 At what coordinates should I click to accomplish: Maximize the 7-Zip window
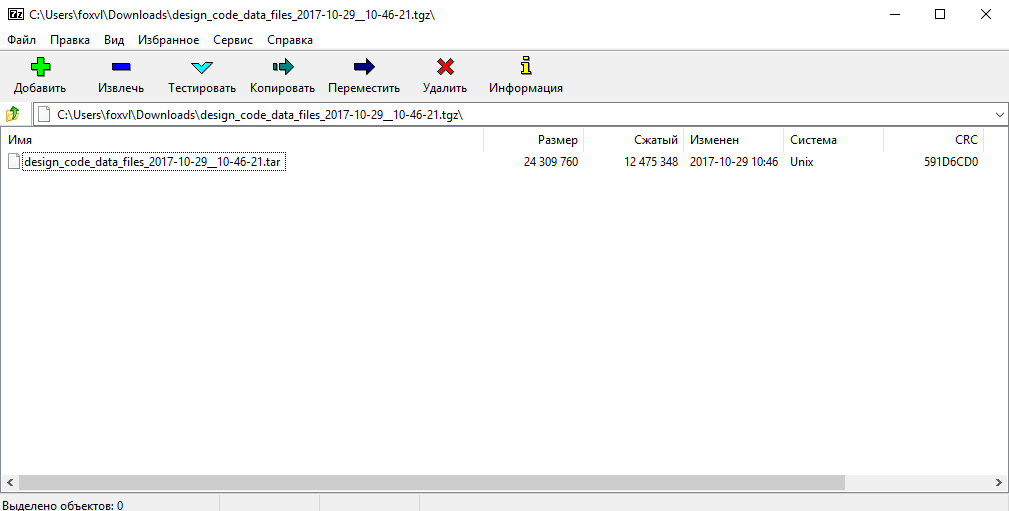[x=940, y=14]
